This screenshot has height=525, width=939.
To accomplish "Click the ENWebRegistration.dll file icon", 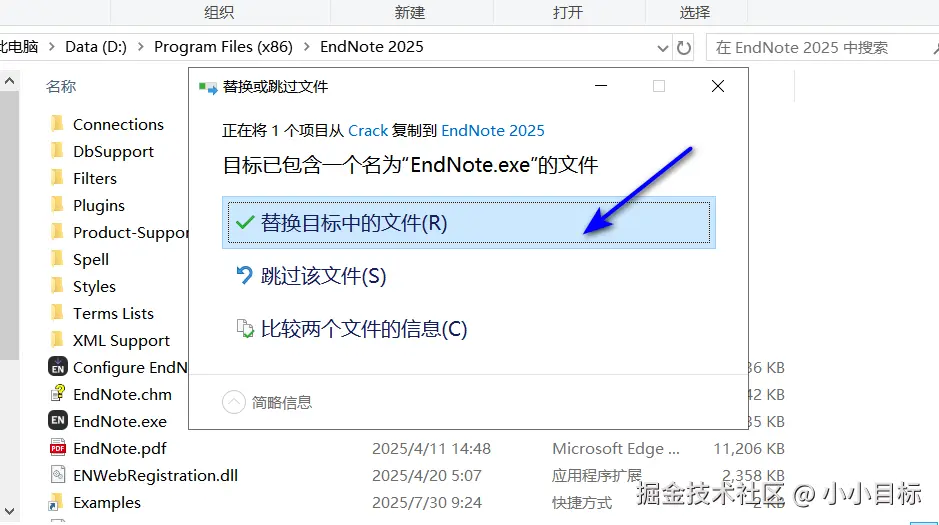I will click(57, 475).
